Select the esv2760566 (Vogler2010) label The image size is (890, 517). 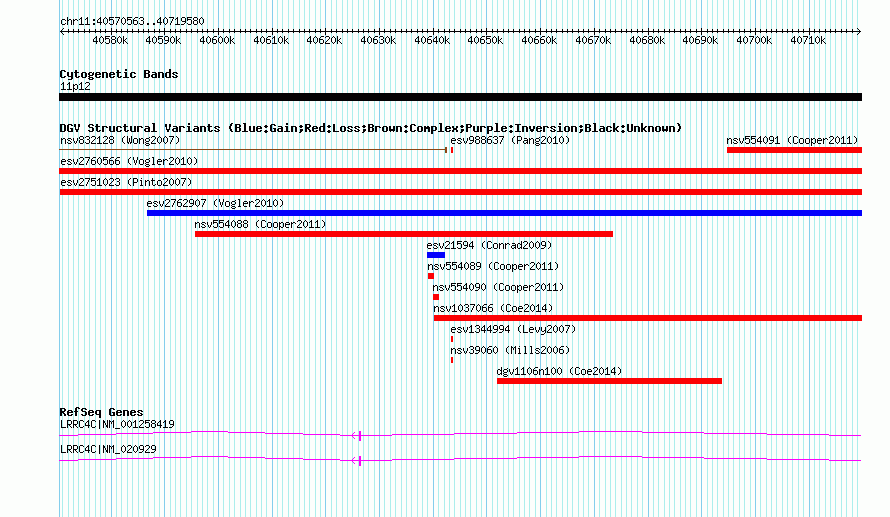click(129, 161)
